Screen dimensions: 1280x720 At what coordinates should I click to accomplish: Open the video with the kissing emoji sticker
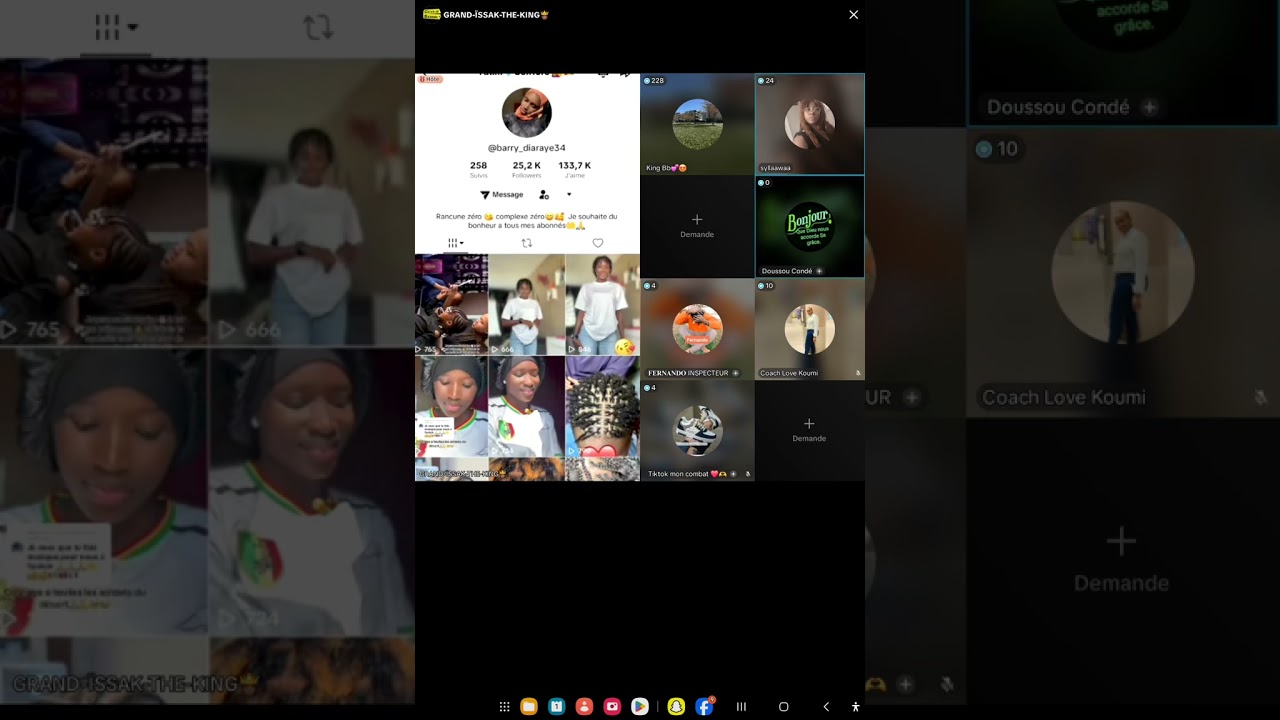603,305
